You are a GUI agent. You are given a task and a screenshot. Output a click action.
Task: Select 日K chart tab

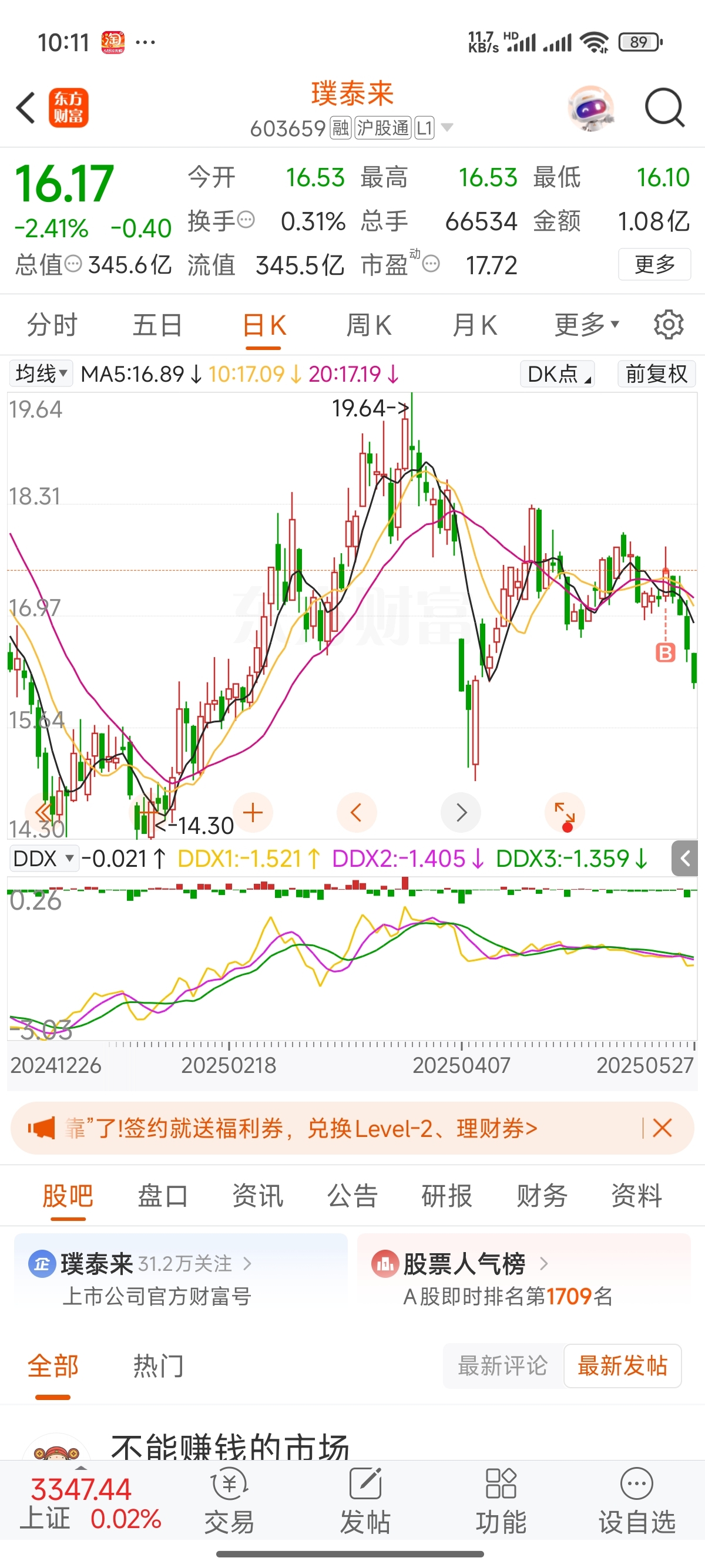(x=264, y=324)
